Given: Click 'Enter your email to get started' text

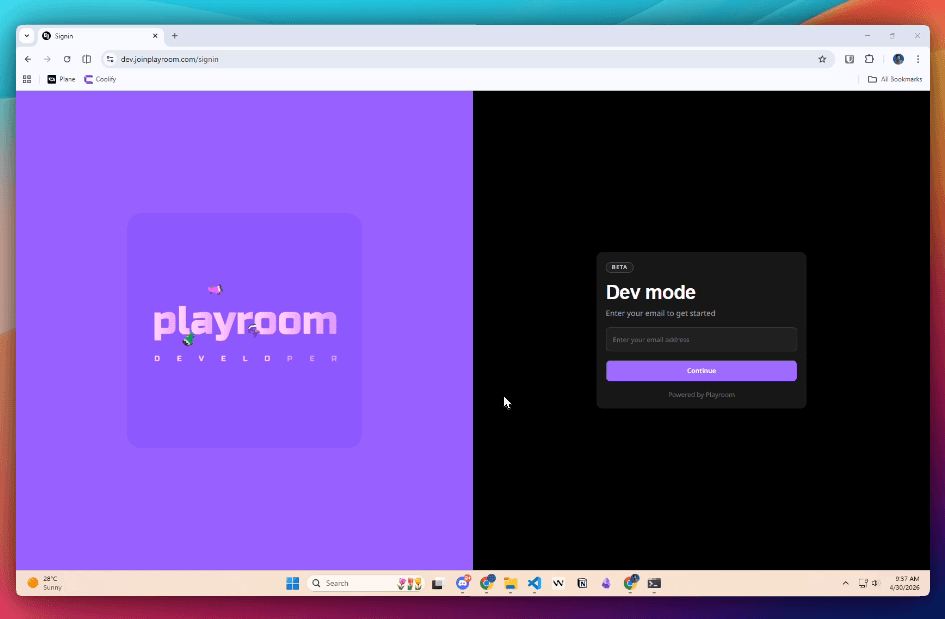Looking at the screenshot, I should click(660, 313).
